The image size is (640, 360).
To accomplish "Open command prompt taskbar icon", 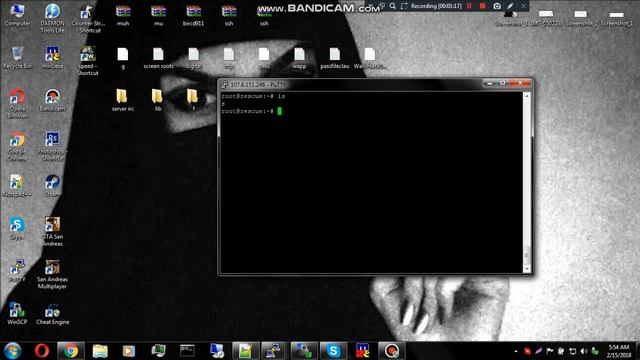I will tap(187, 351).
